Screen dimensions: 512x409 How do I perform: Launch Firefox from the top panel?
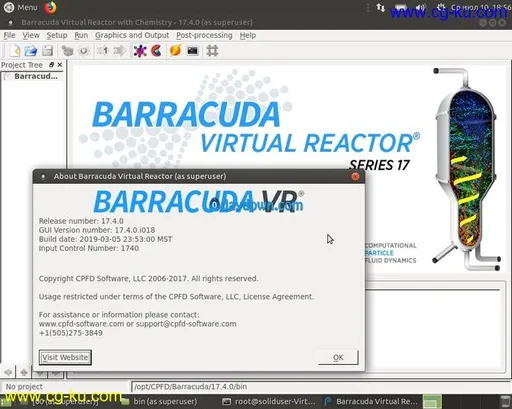[x=50, y=7]
